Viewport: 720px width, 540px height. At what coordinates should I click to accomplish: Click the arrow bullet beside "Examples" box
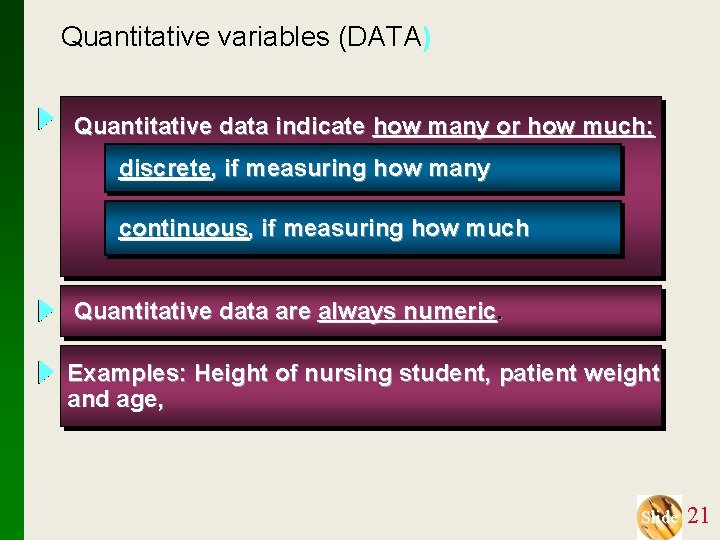coord(45,372)
